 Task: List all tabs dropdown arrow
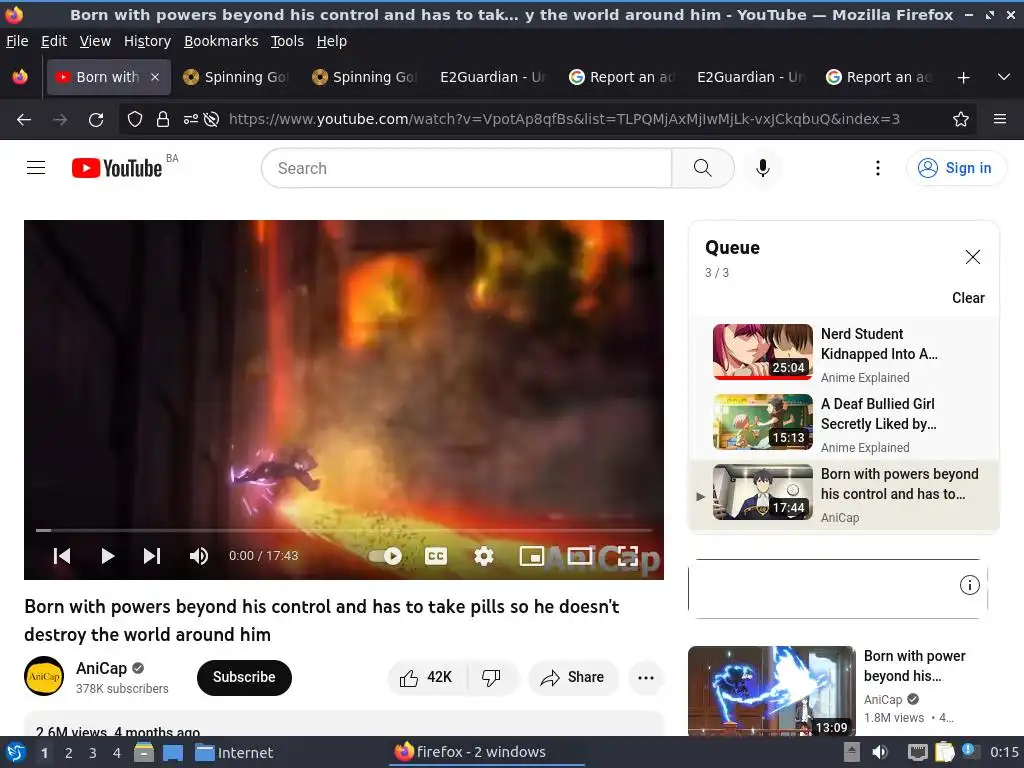tap(1004, 78)
